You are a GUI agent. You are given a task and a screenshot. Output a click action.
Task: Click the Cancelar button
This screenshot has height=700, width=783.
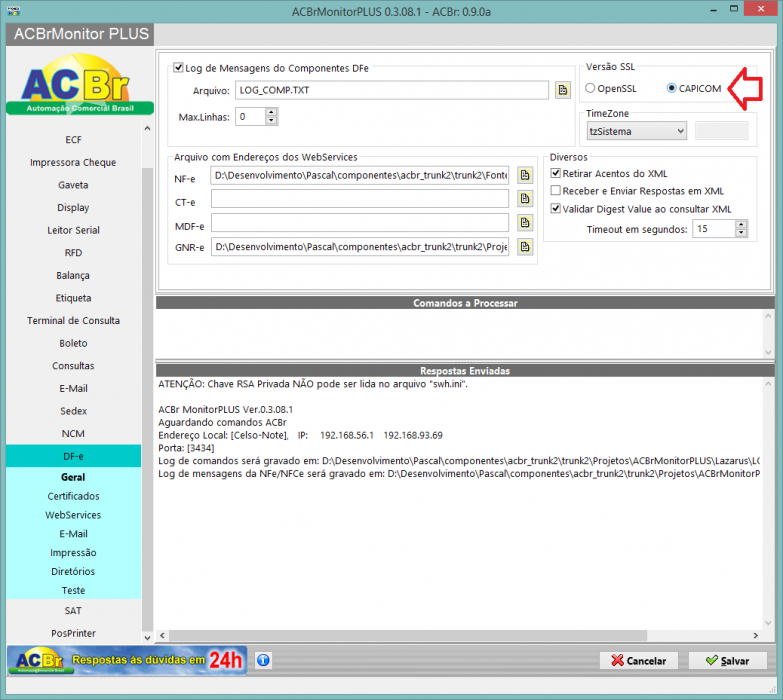(x=639, y=661)
